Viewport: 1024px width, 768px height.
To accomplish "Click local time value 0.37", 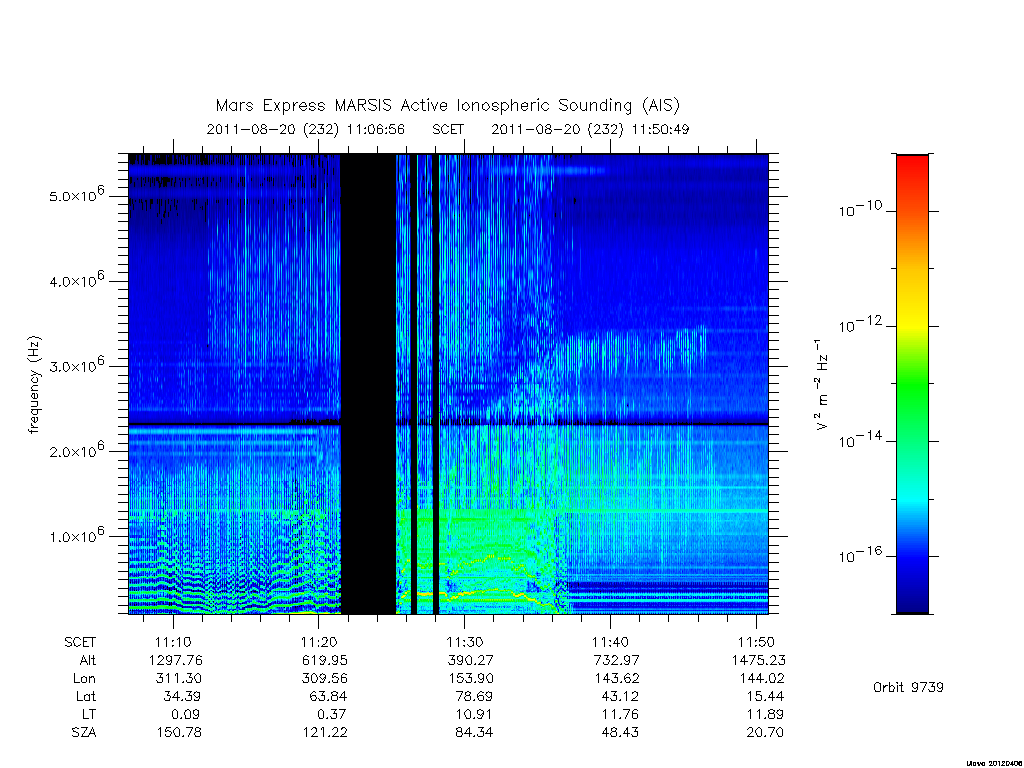I will (331, 714).
